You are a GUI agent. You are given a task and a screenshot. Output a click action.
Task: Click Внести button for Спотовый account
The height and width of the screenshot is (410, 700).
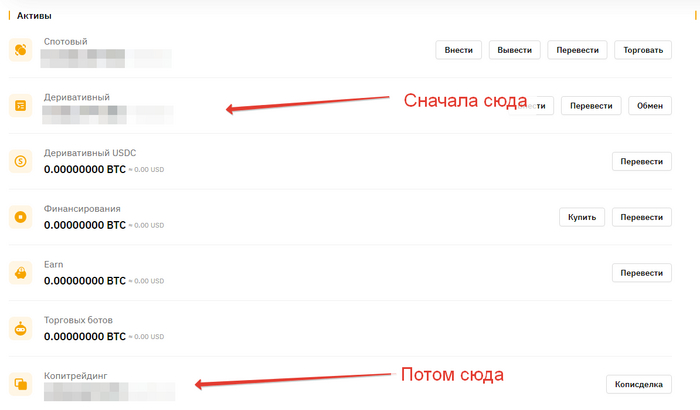(458, 50)
